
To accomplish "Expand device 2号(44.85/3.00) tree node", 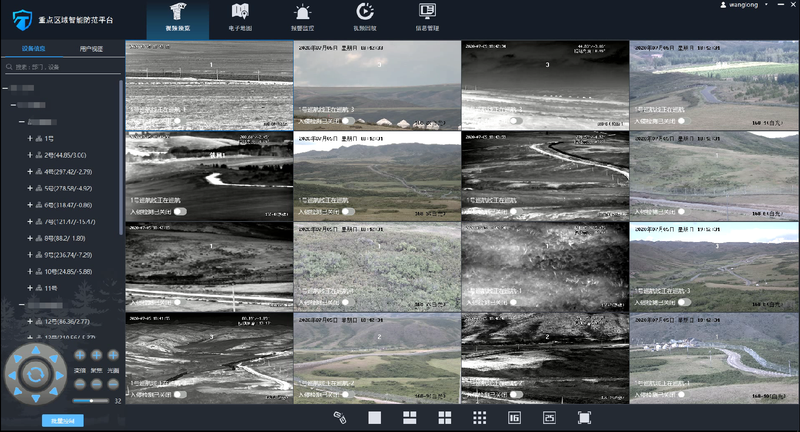I will pos(31,155).
